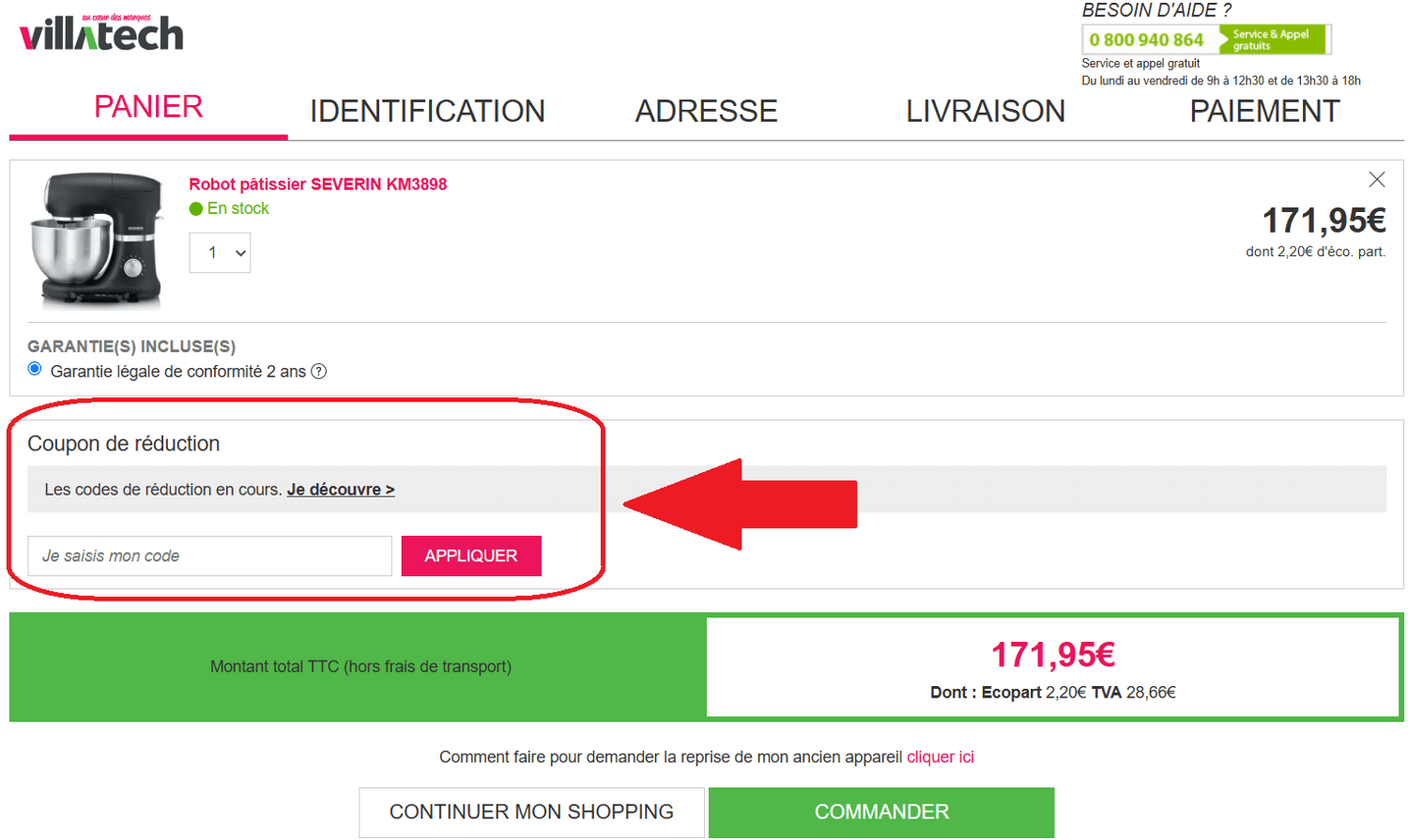Viewport: 1408px width, 840px height.
Task: Click the green COMMANDER button
Action: 881,812
